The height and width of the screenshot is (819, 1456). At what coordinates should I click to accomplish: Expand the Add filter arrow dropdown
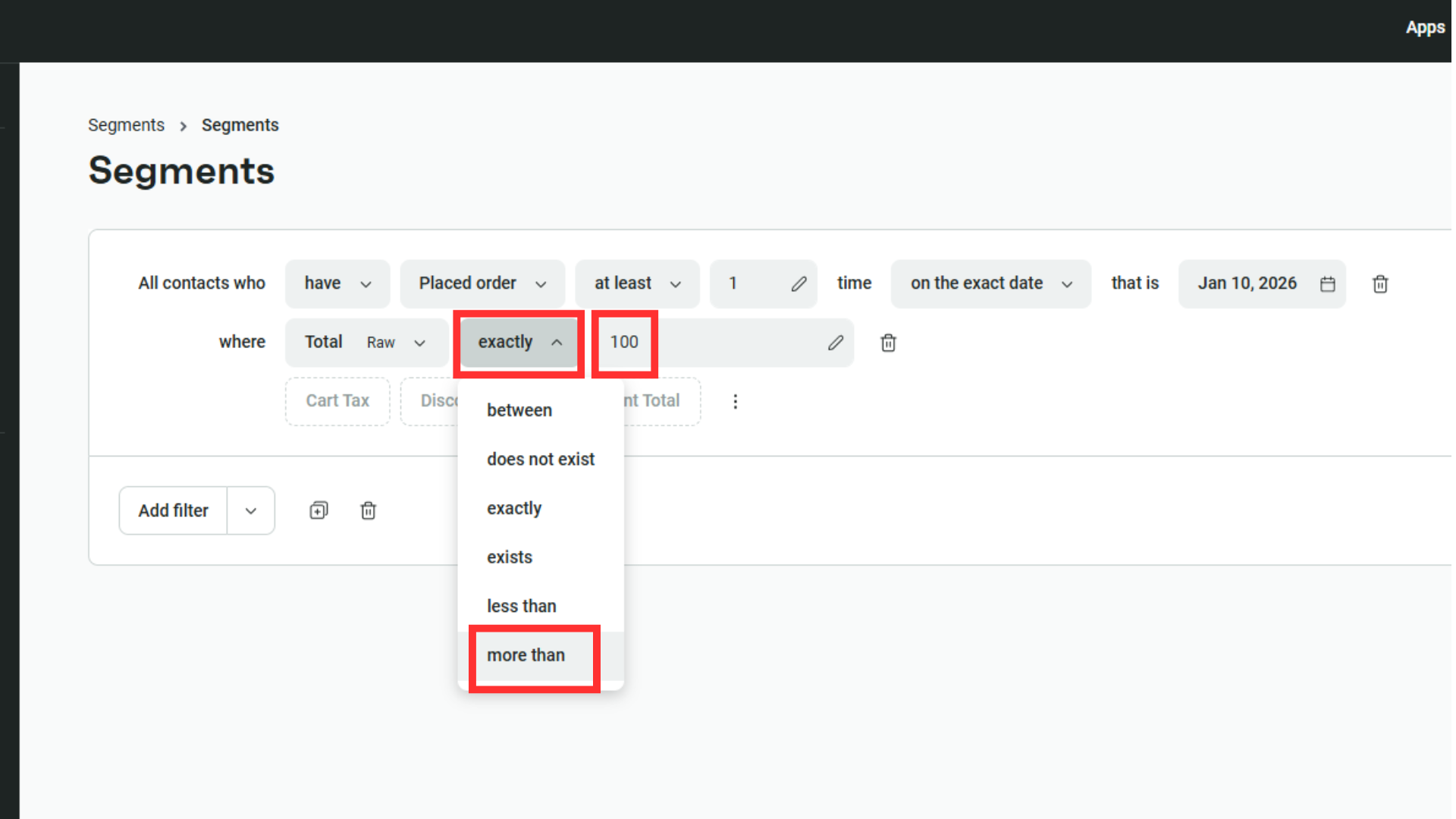pyautogui.click(x=251, y=510)
